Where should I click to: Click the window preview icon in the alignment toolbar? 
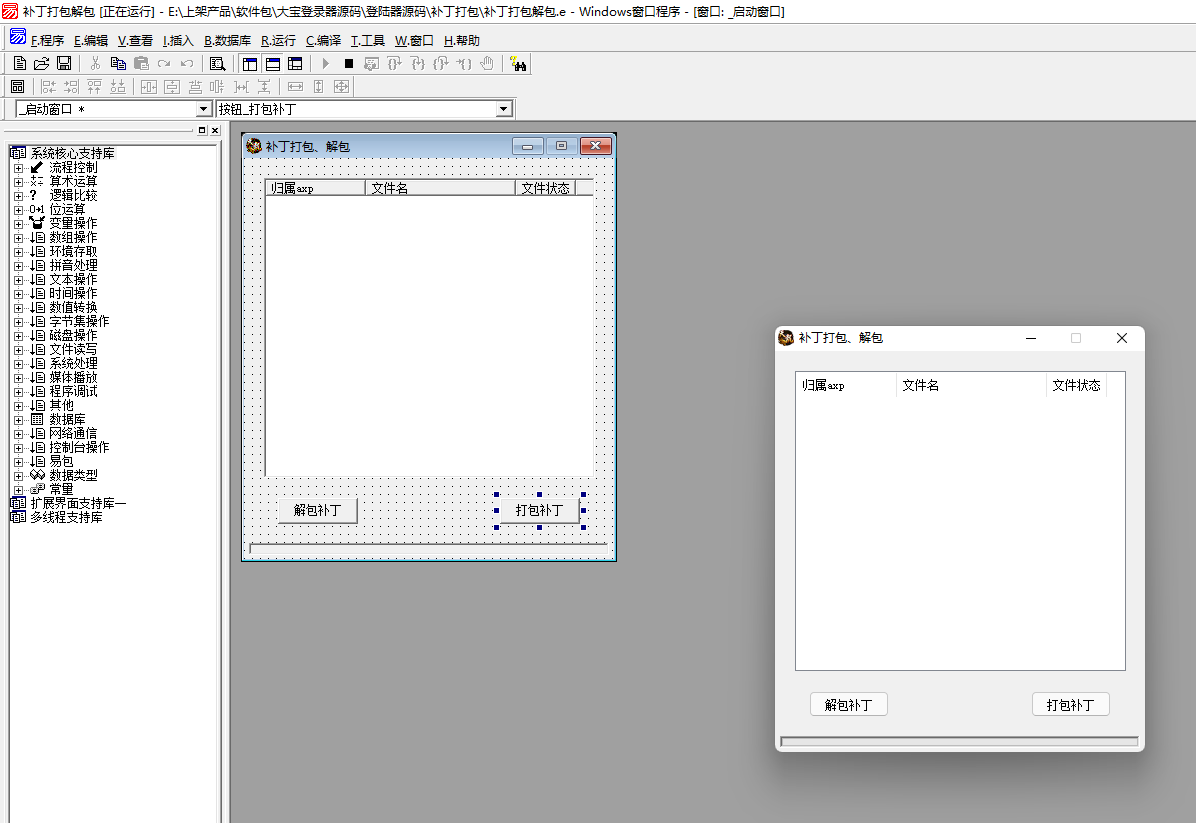[x=17, y=87]
